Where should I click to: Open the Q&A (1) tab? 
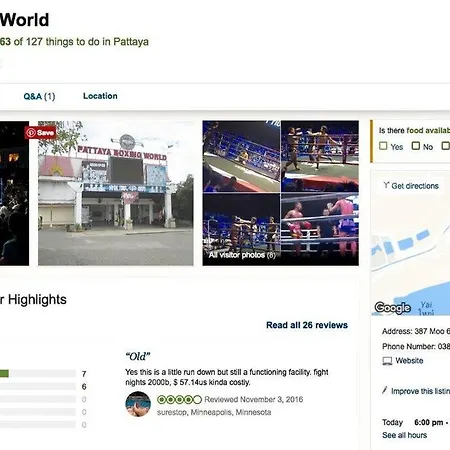tap(39, 96)
